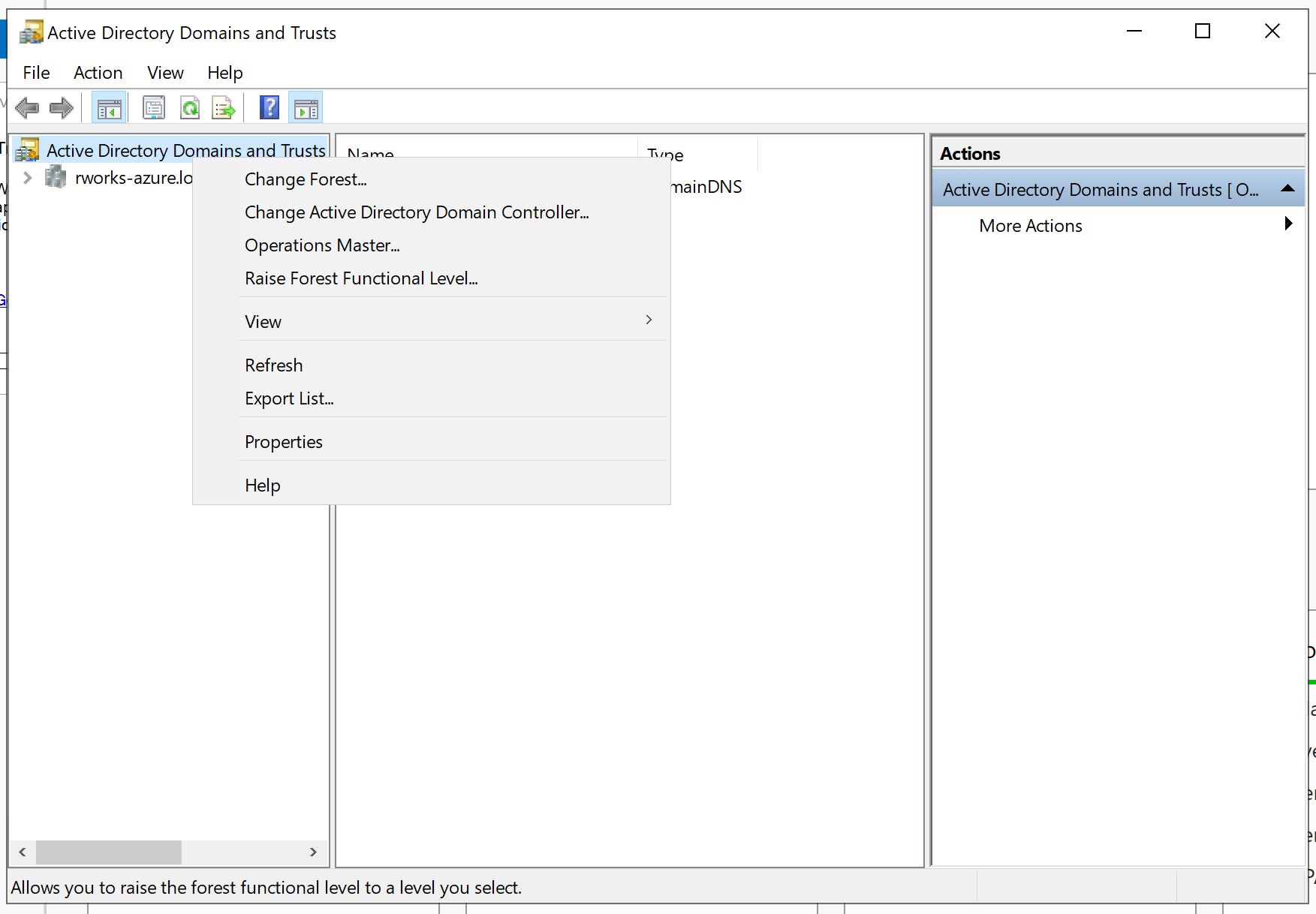Minimize the Active Directory Domains and Trusts window
1316x914 pixels.
(x=1134, y=31)
